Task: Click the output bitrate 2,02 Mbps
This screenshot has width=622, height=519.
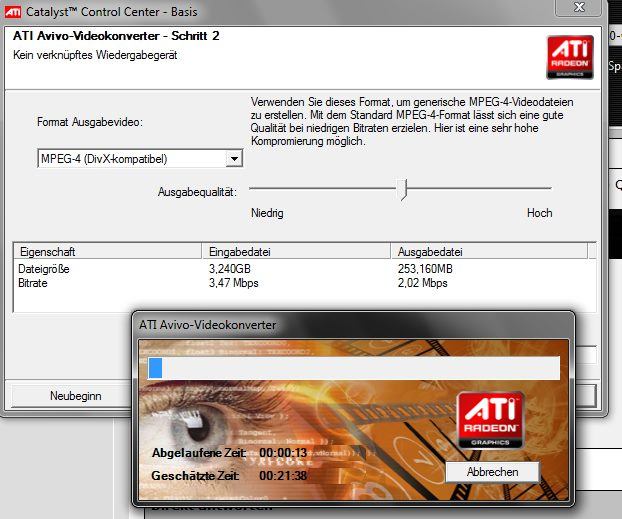Action: pyautogui.click(x=423, y=283)
